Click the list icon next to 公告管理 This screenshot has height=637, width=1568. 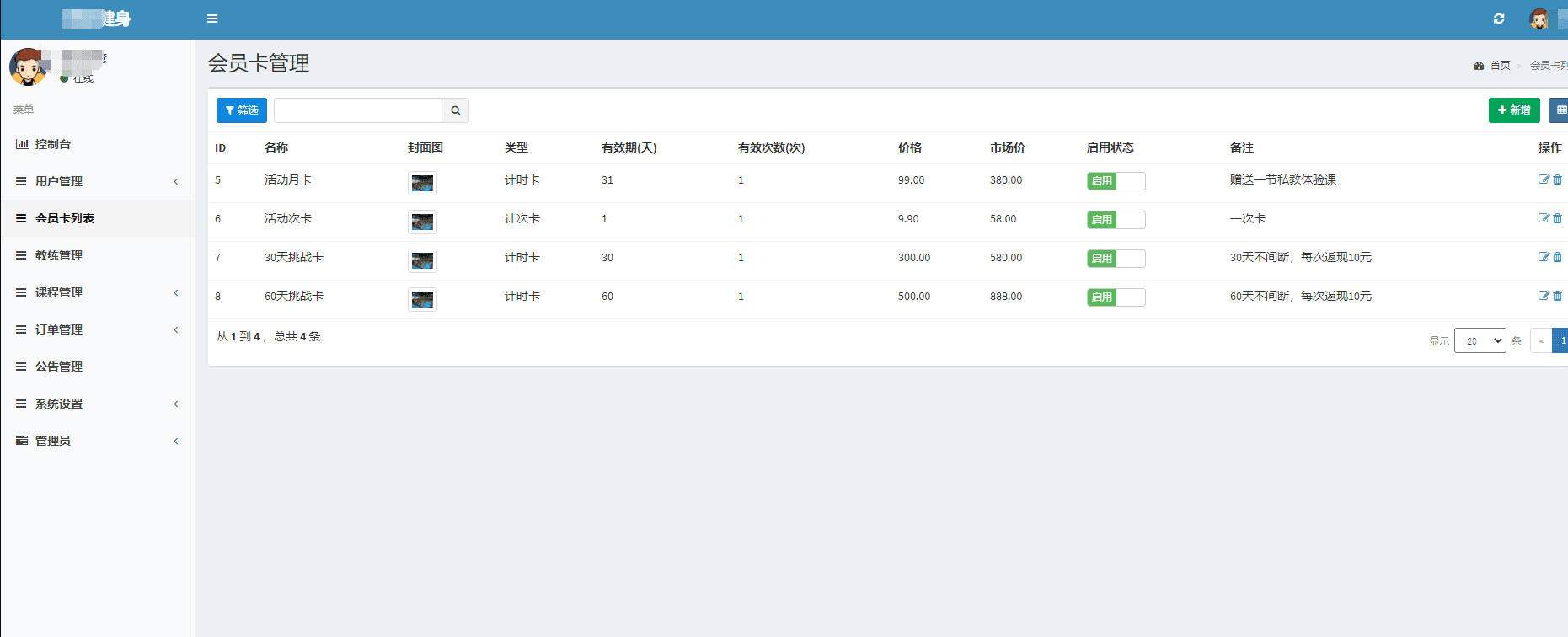[21, 367]
